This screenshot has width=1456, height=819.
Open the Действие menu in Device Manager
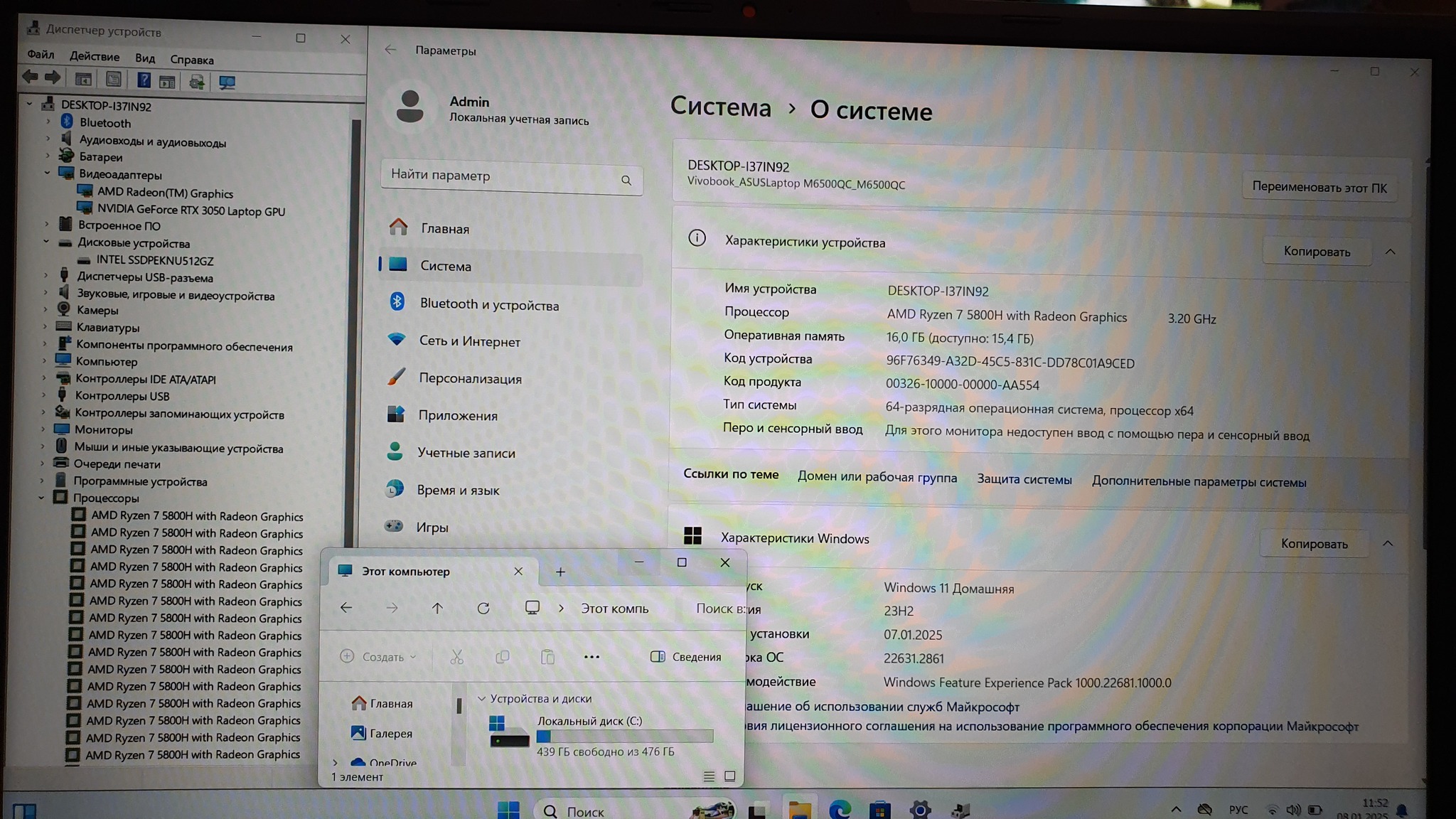95,56
